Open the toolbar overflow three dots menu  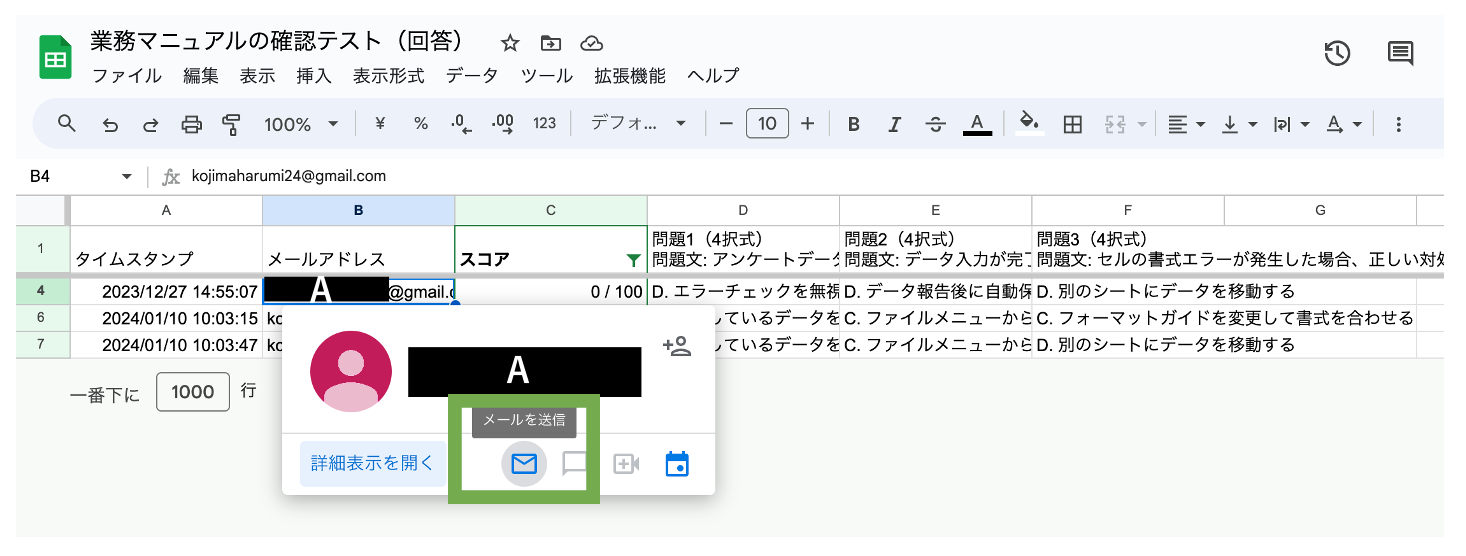1398,124
